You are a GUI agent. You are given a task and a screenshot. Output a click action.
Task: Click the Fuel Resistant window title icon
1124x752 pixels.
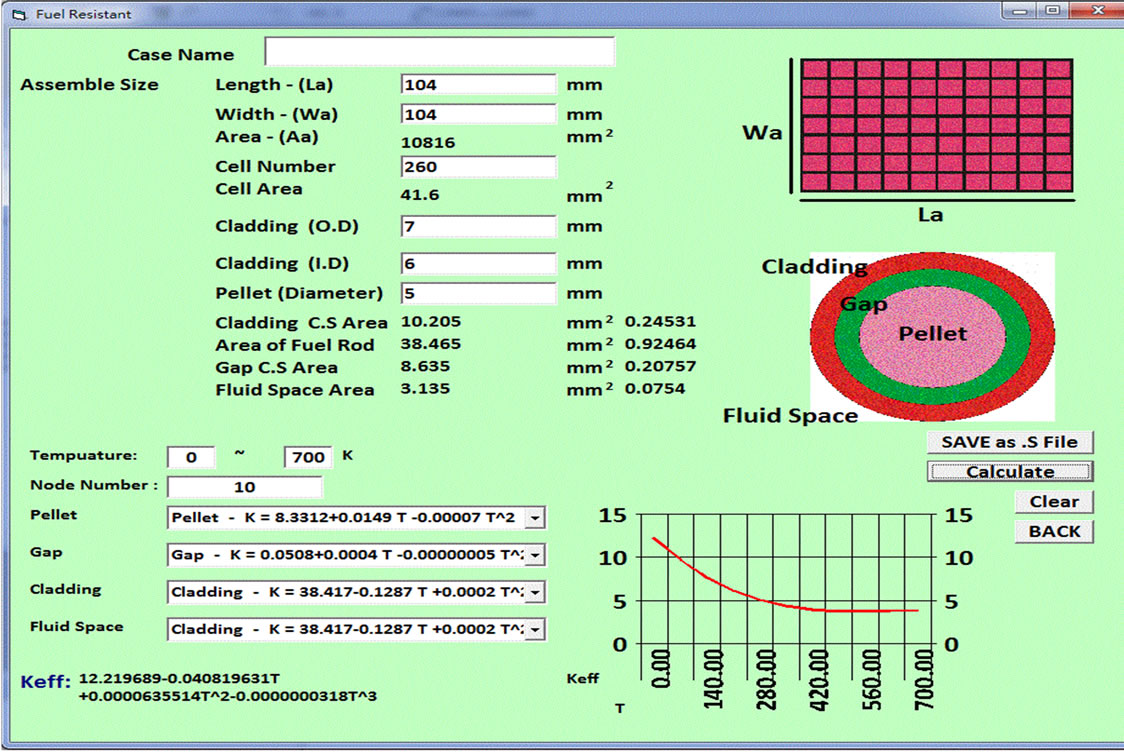coord(17,14)
